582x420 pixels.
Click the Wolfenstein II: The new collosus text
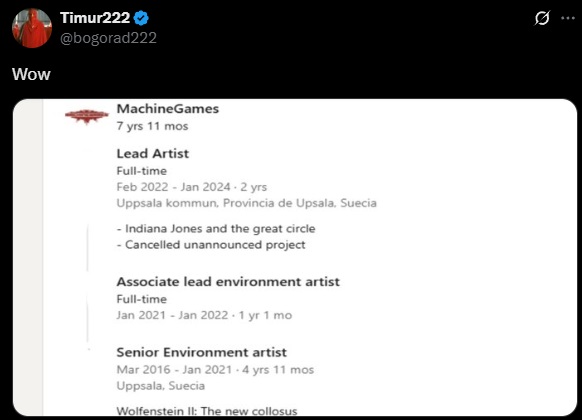click(x=207, y=411)
